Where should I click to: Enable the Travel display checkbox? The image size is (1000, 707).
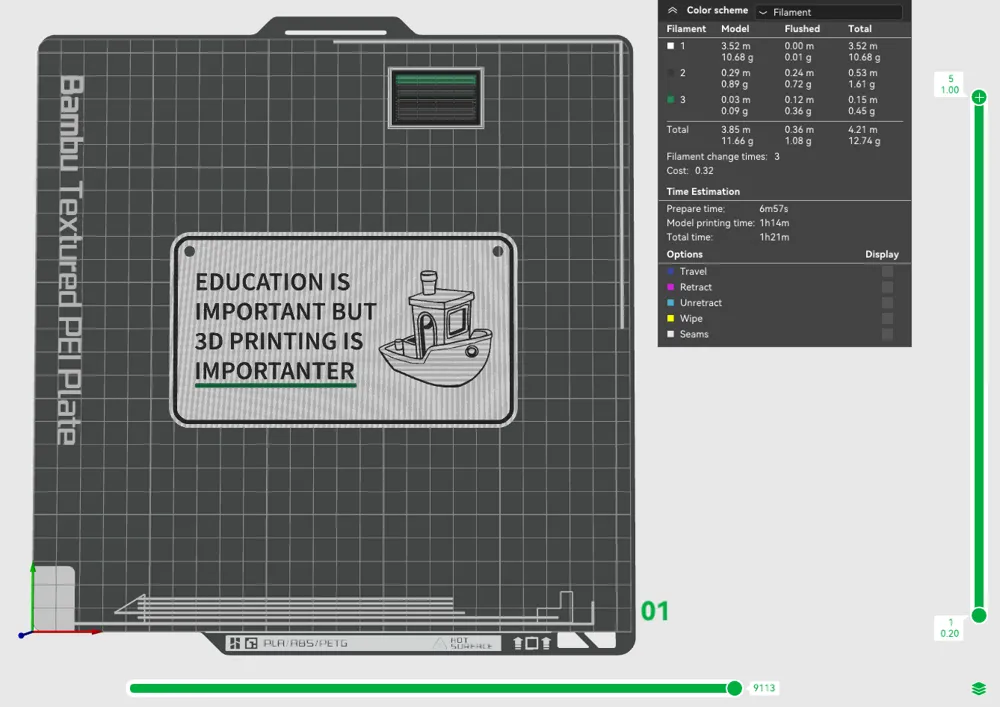click(x=886, y=271)
